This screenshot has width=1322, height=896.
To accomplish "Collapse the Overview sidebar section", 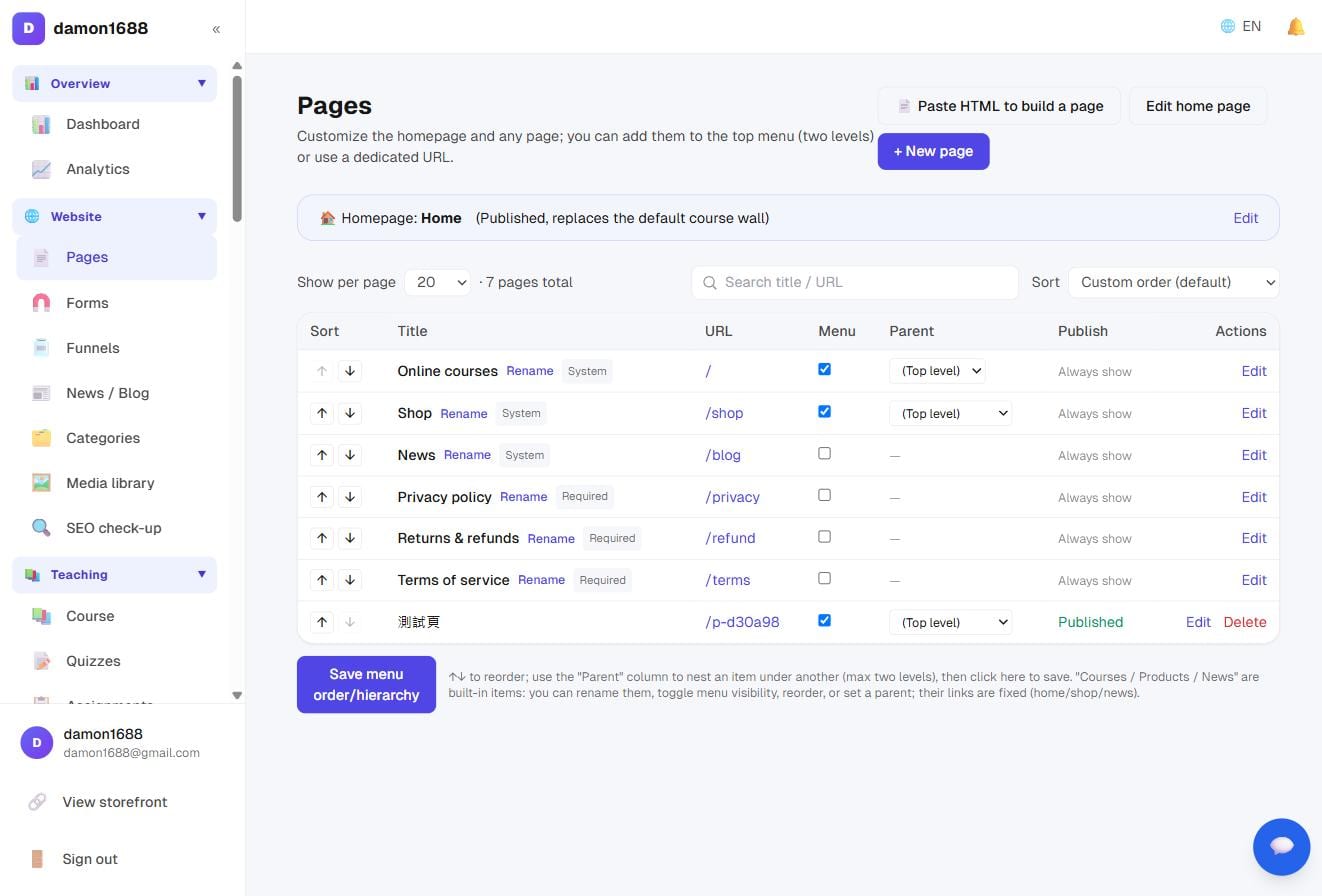I will [x=115, y=83].
